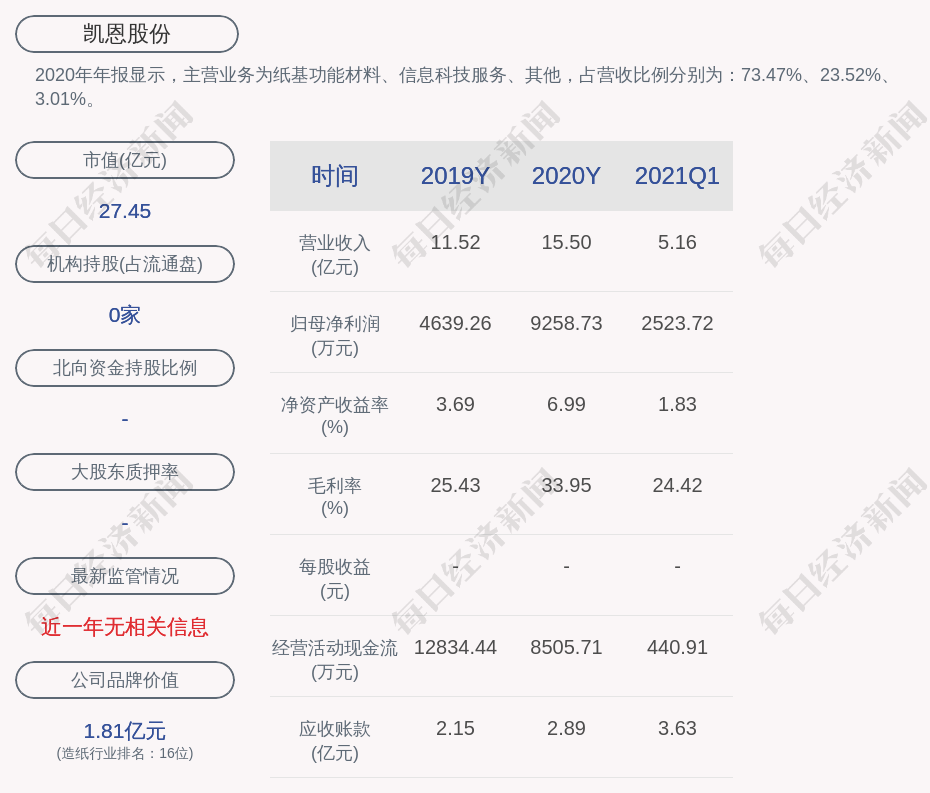Click the 机构持股(占流通盘) pill
The width and height of the screenshot is (930, 793).
(125, 264)
